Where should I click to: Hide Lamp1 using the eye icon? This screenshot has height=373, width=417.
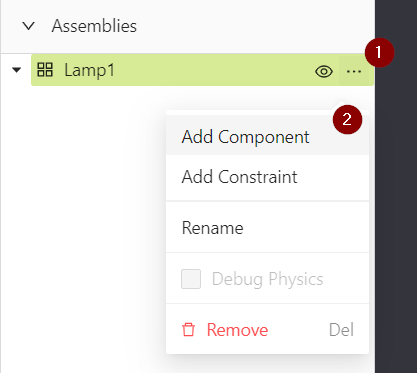coord(324,71)
